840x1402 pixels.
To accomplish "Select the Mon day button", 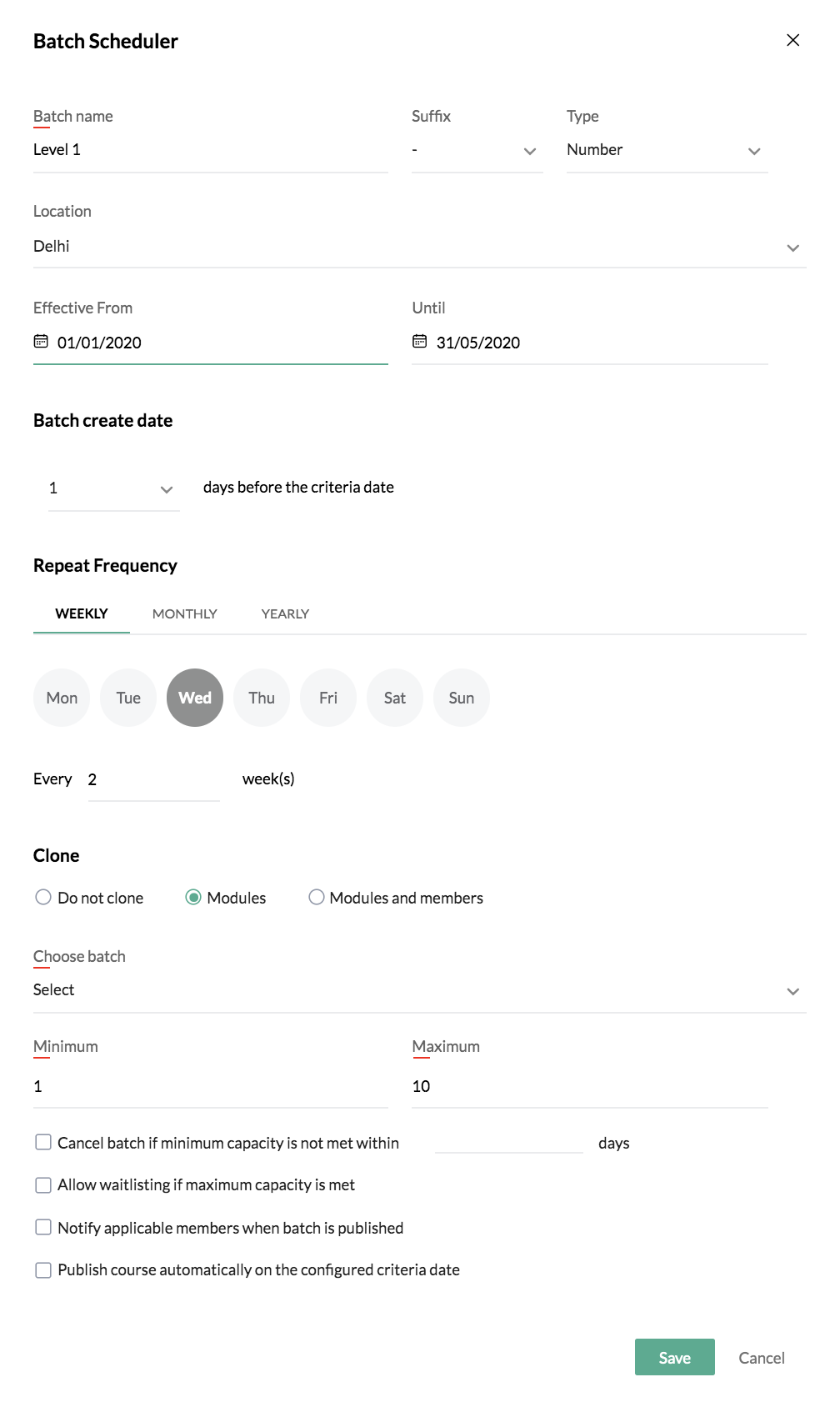I will pyautogui.click(x=62, y=698).
